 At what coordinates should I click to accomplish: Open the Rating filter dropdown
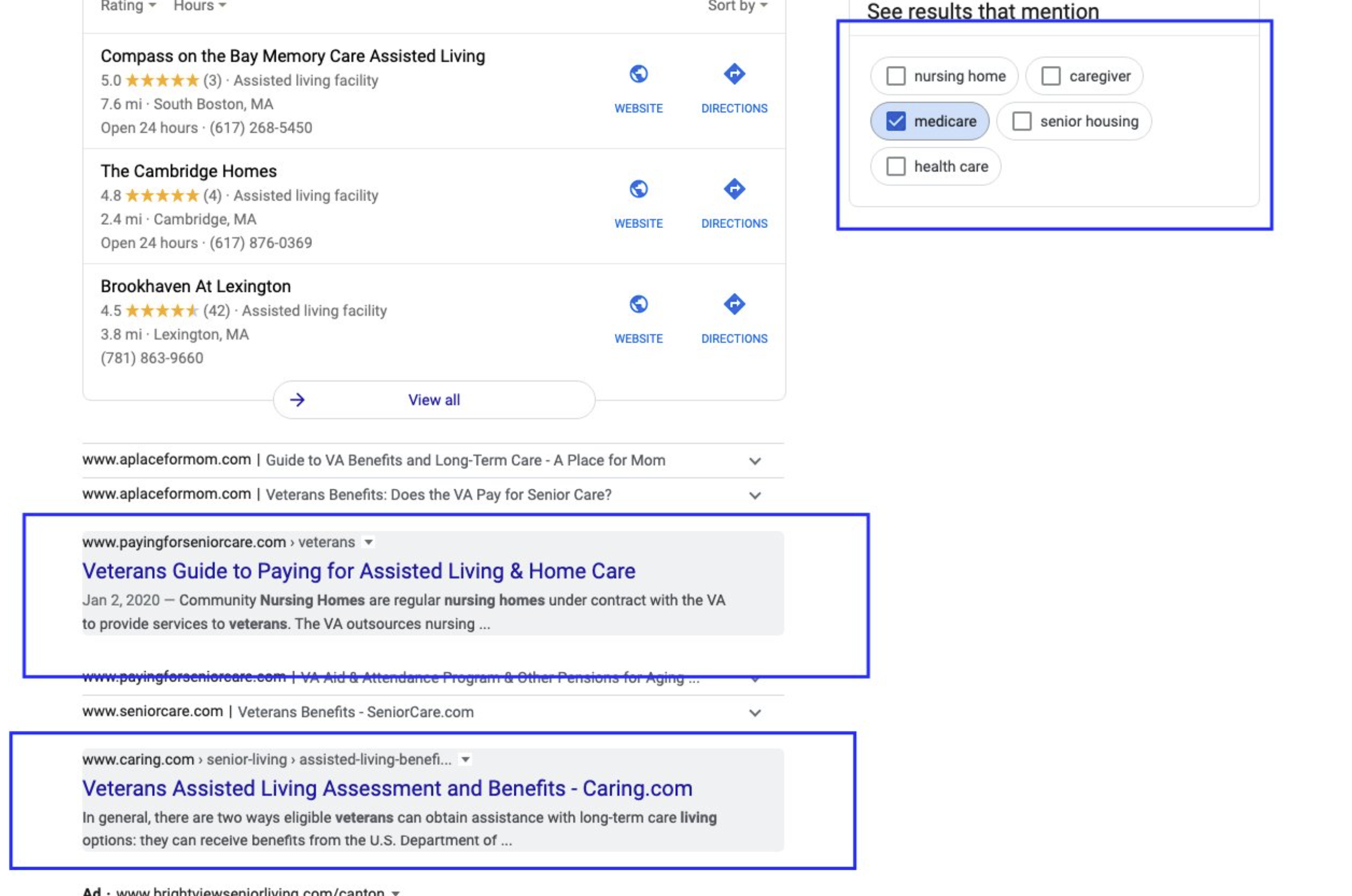tap(127, 6)
